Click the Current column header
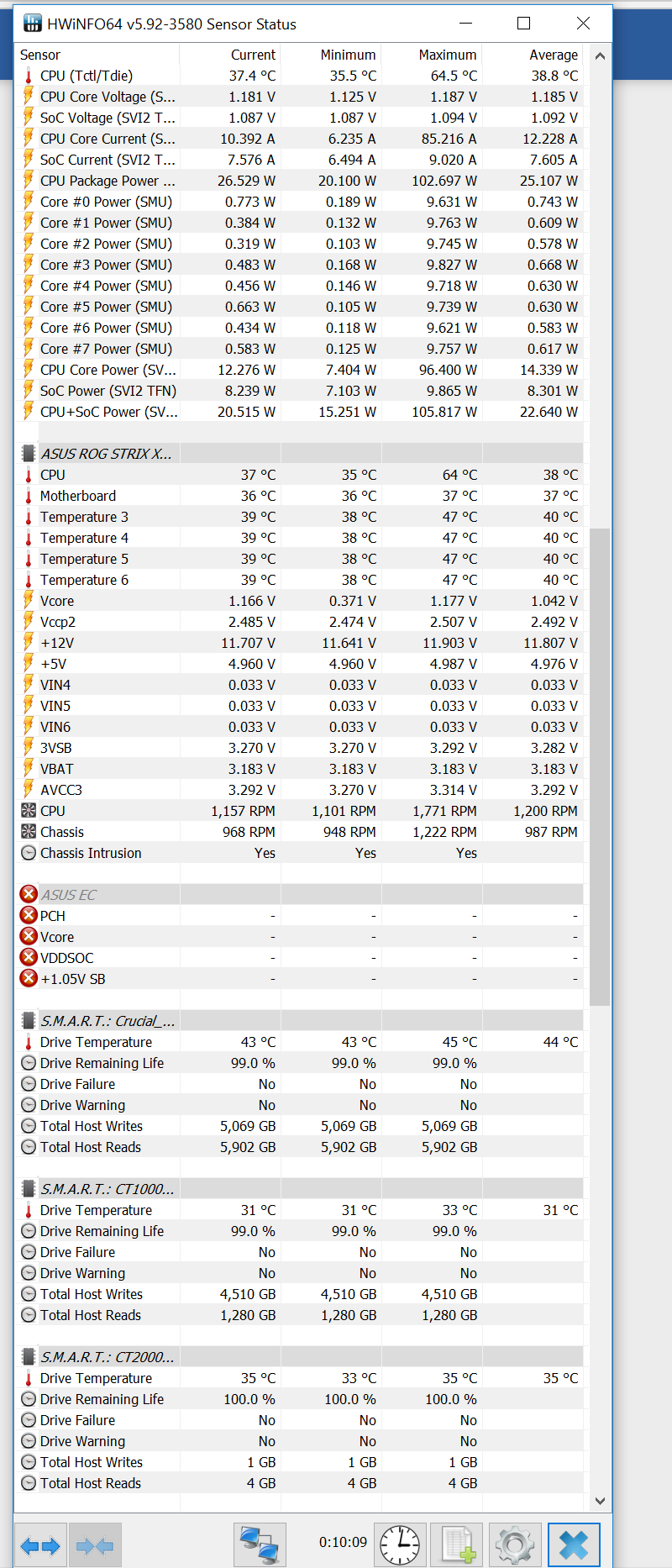 230,55
